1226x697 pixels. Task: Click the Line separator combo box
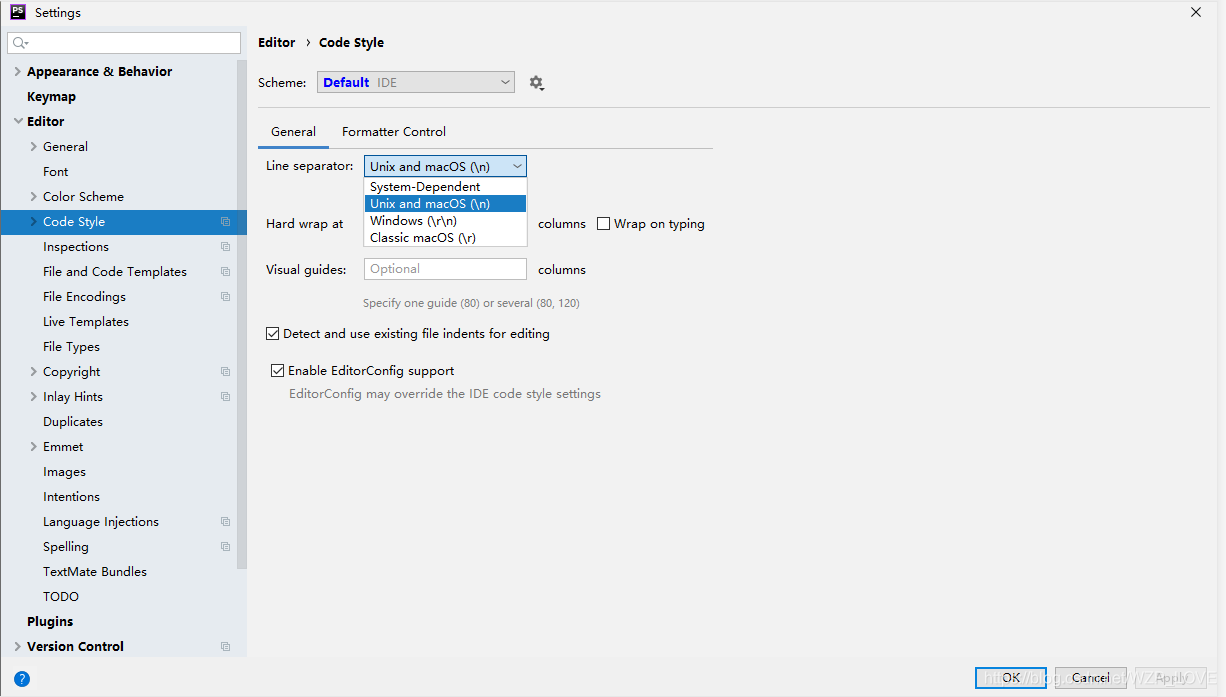445,167
